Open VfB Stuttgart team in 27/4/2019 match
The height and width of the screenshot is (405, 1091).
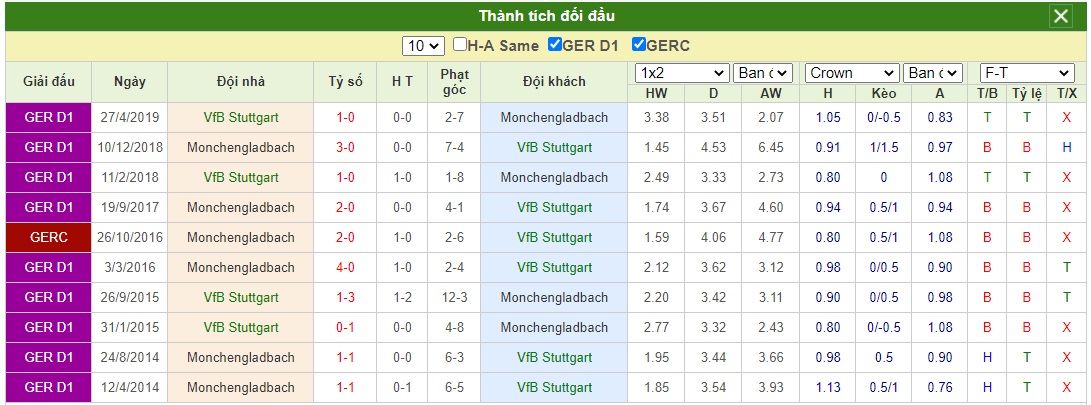[x=241, y=118]
